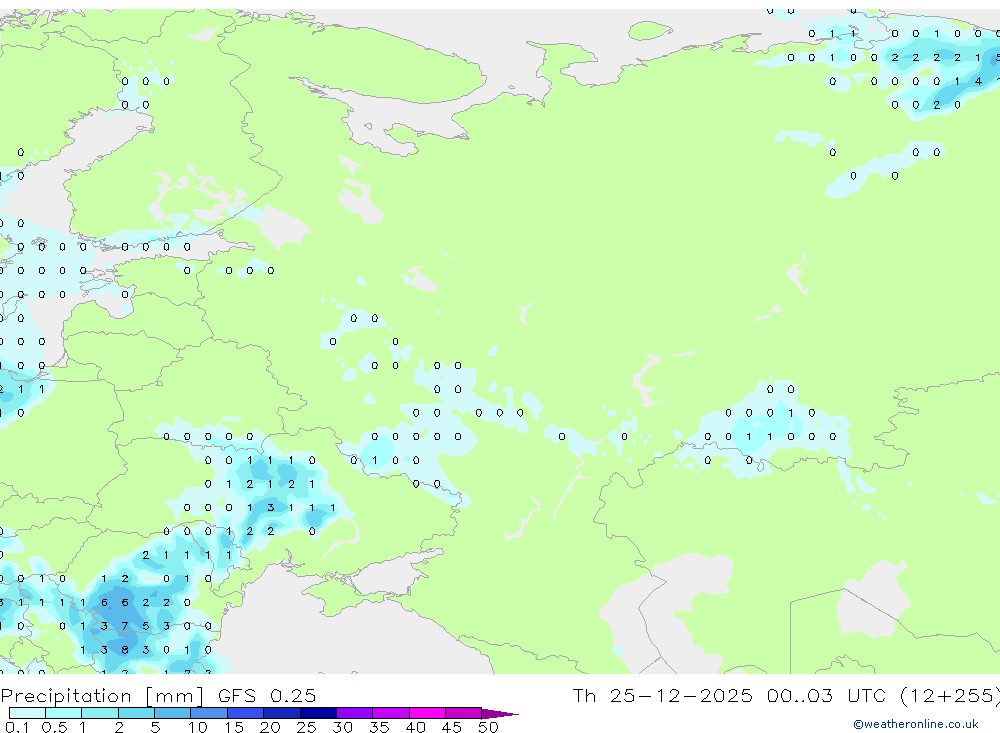Click the legend label 35

click(379, 727)
